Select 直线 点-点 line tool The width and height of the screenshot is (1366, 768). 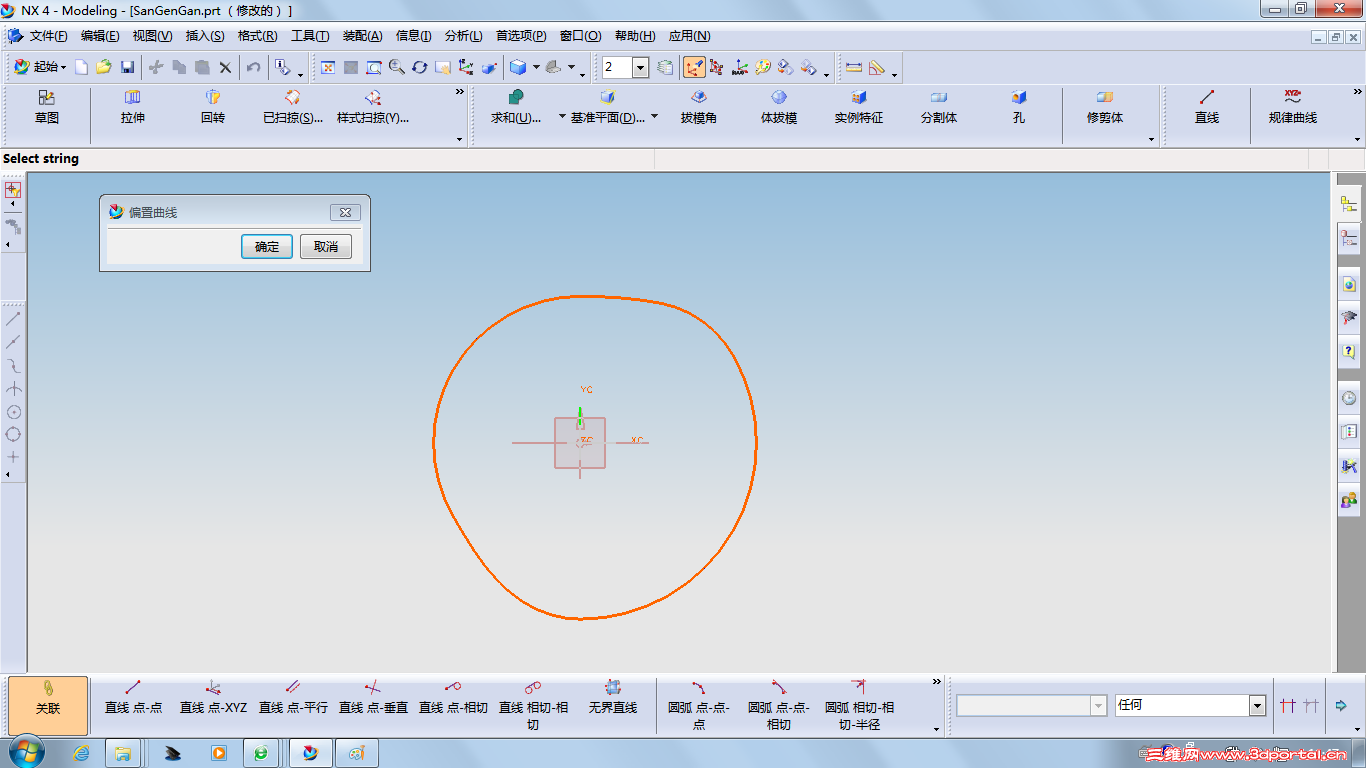coord(133,698)
